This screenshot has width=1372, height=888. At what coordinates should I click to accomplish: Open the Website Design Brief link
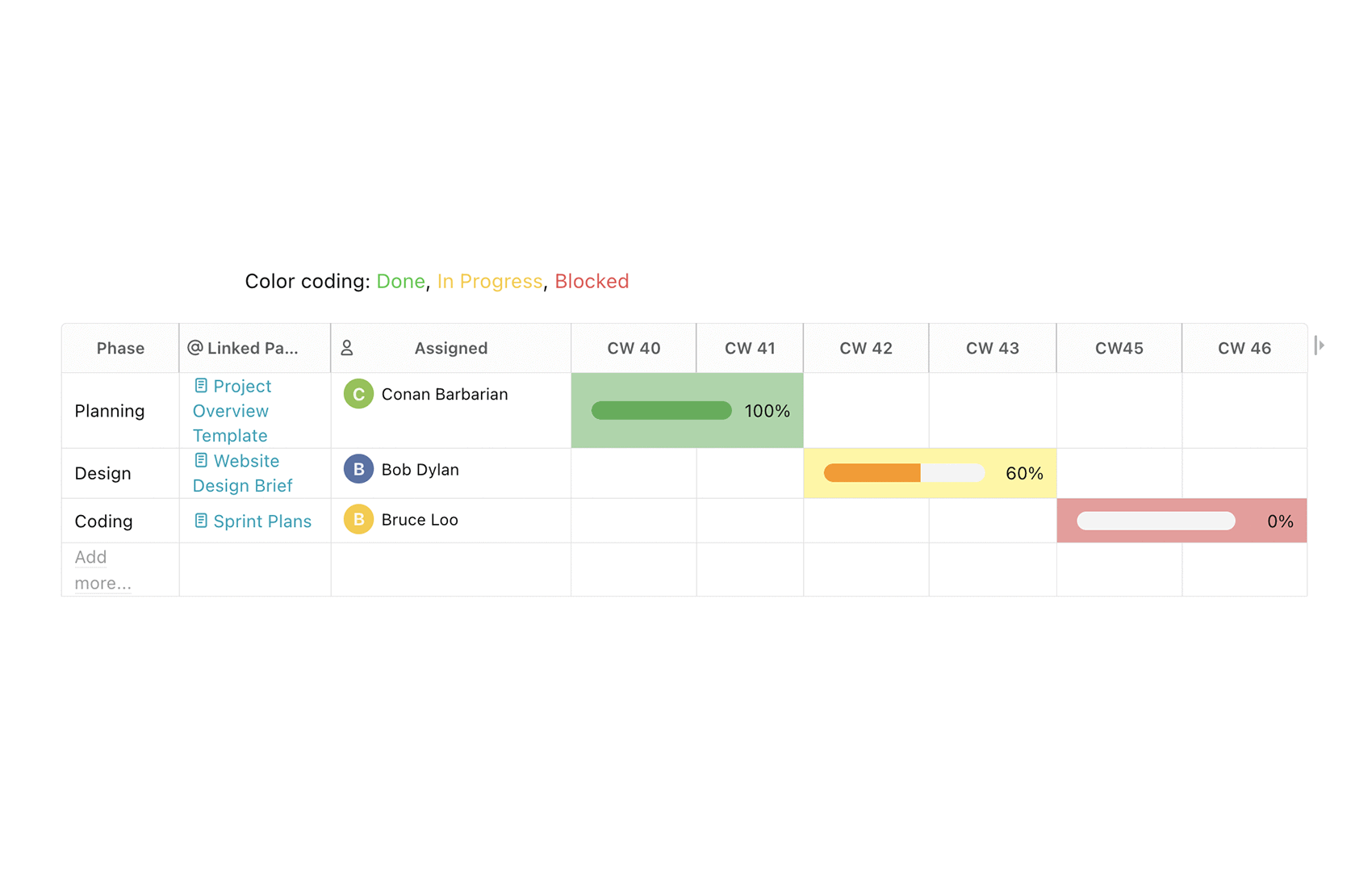click(241, 473)
